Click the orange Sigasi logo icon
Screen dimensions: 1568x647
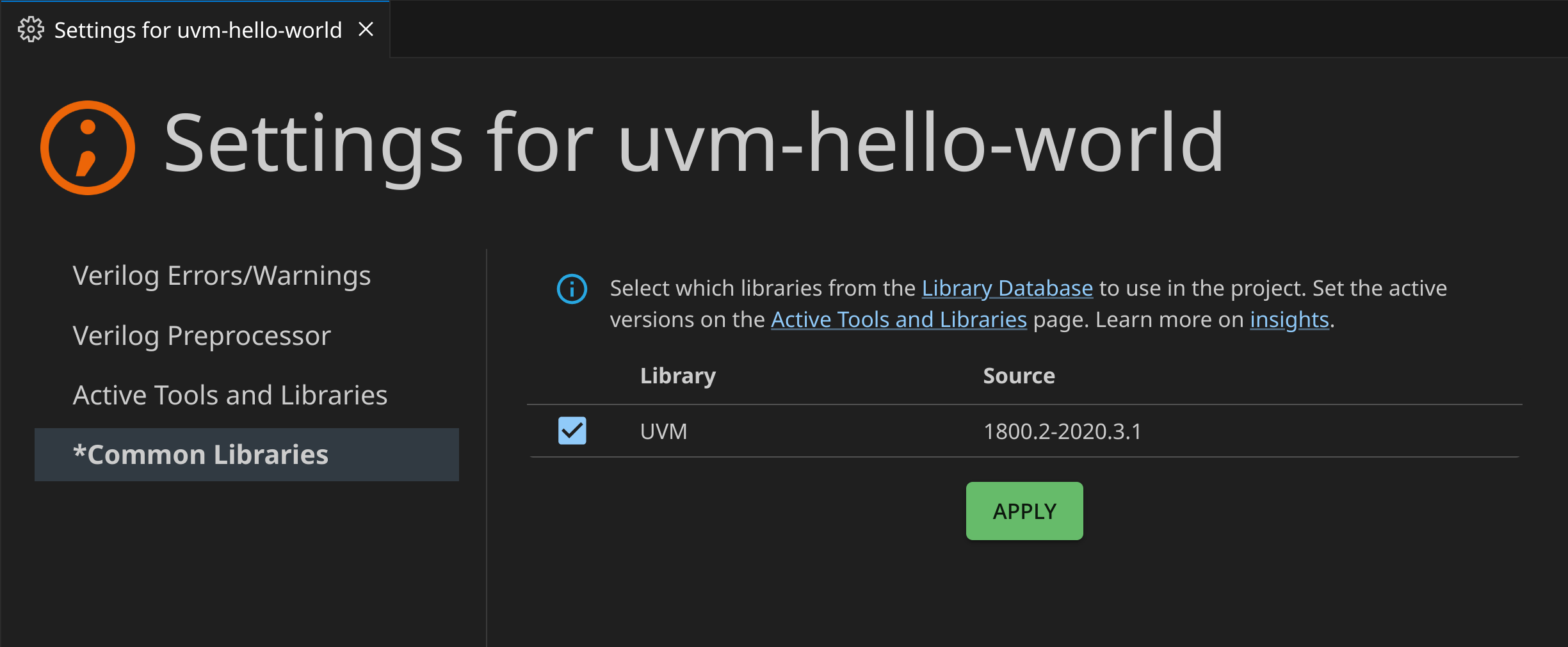[88, 148]
